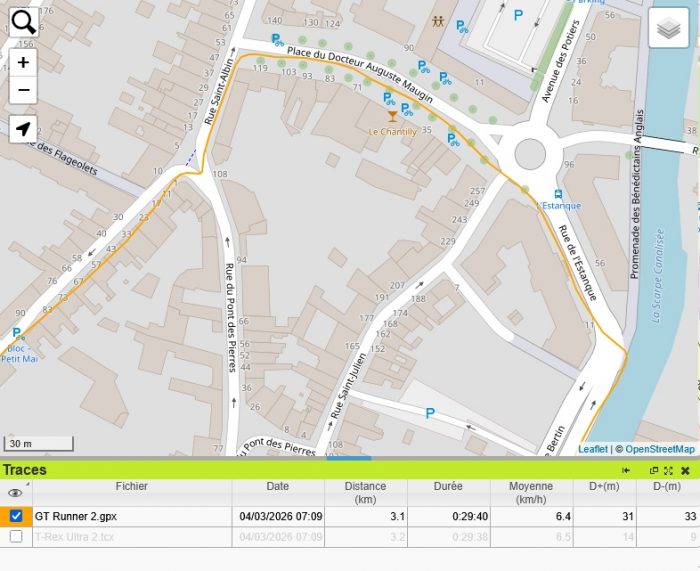The image size is (700, 571).
Task: Zoom out of the map
Action: pos(23,89)
